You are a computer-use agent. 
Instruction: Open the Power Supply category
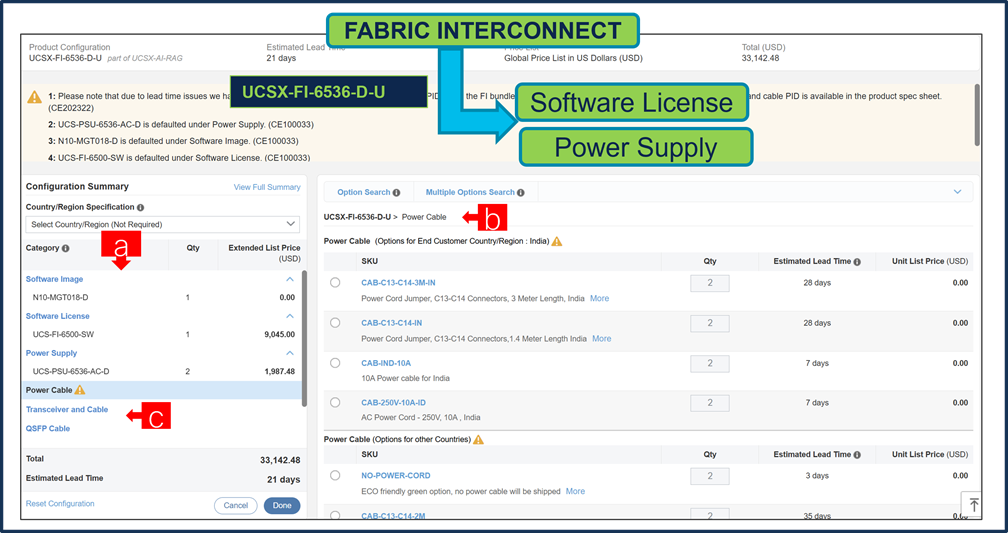51,353
